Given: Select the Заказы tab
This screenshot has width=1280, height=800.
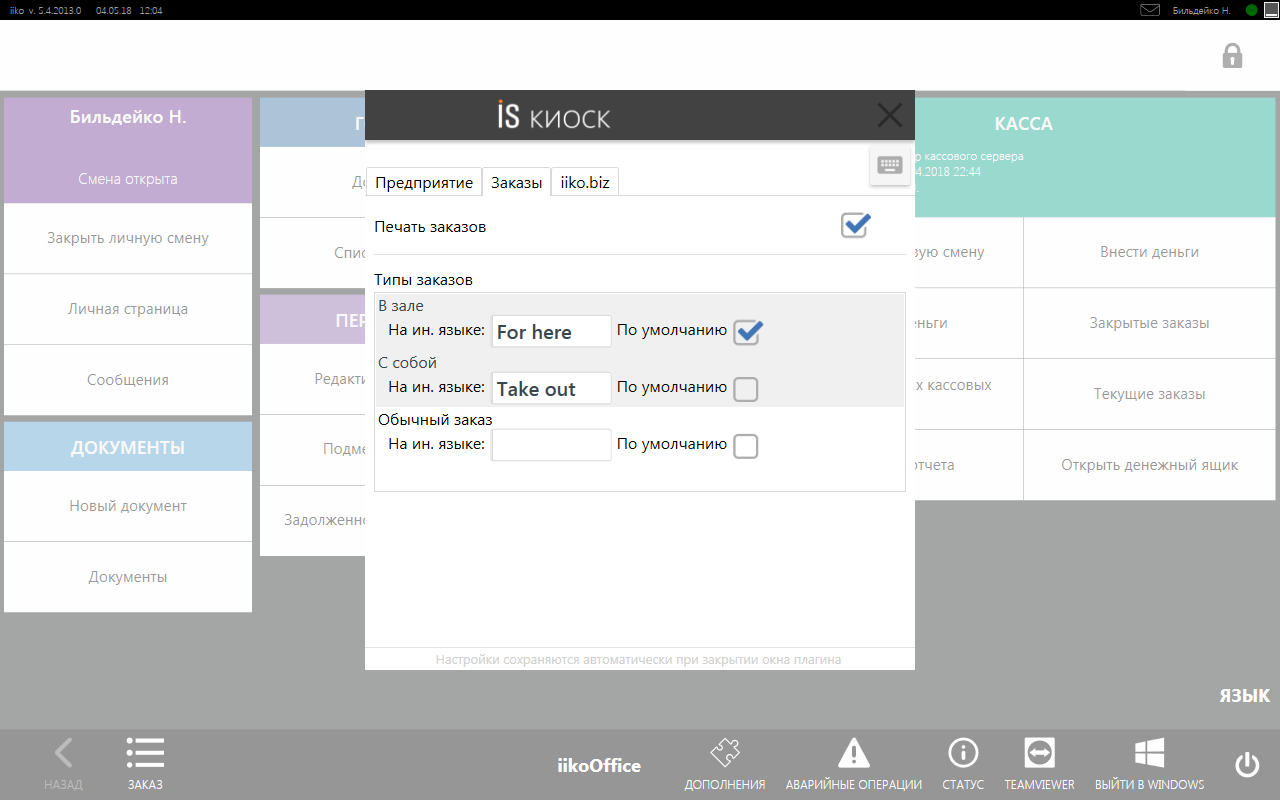Looking at the screenshot, I should [x=517, y=182].
